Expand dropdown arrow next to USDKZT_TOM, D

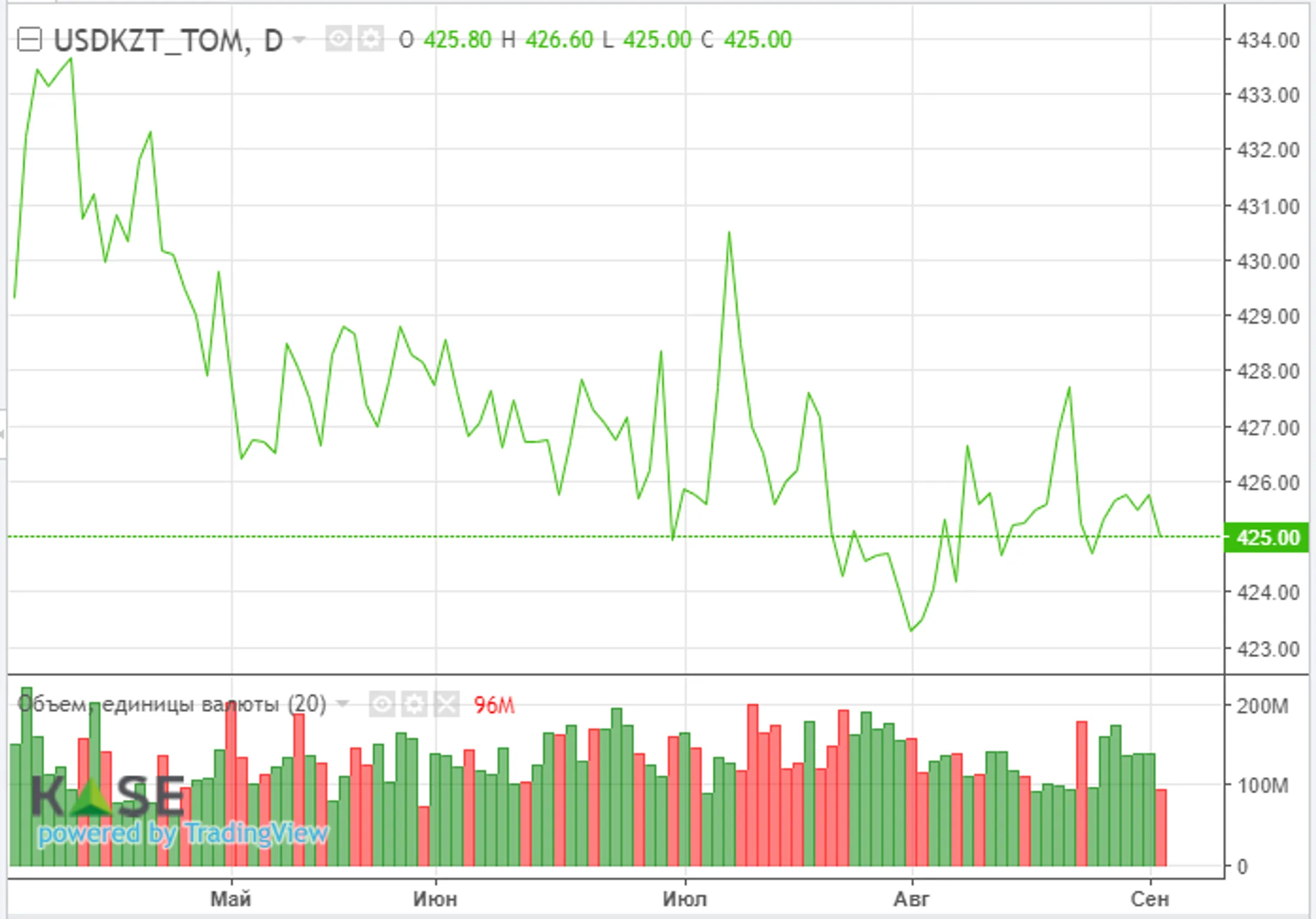coord(299,40)
